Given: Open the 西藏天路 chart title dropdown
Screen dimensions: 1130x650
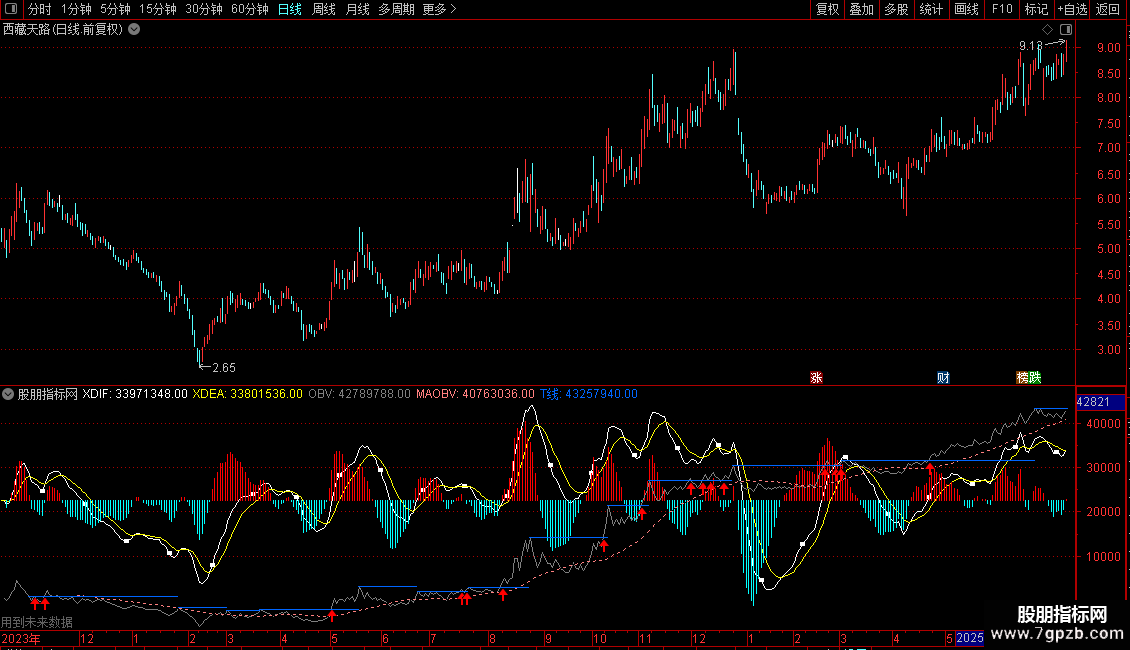Looking at the screenshot, I should [x=134, y=30].
